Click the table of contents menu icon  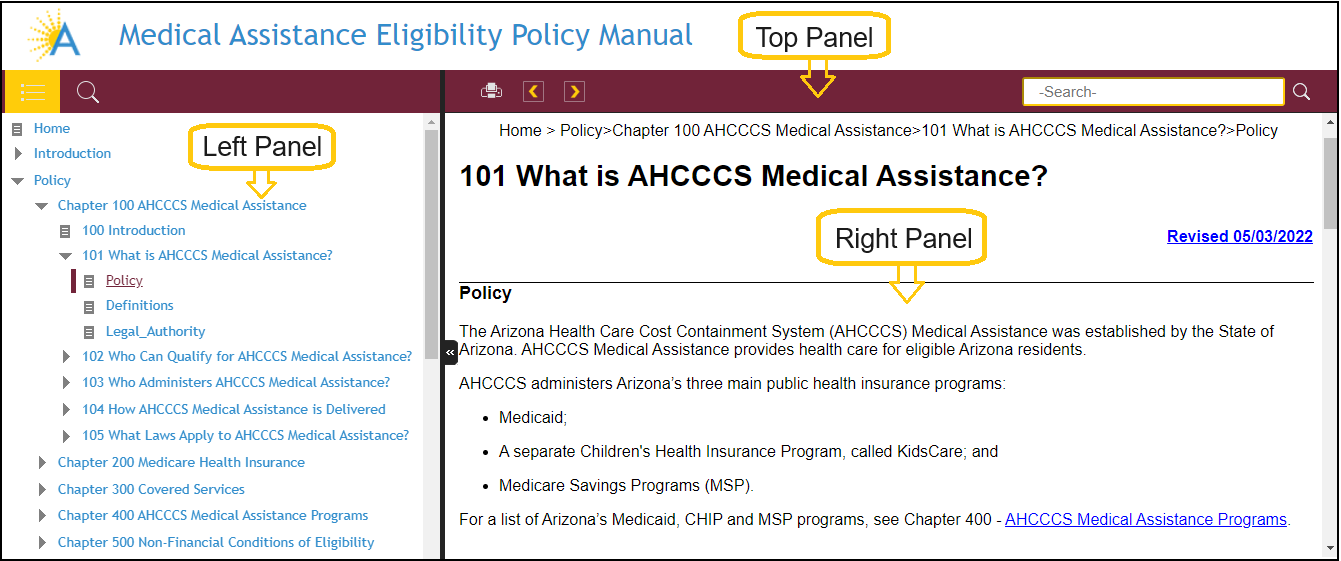(x=32, y=92)
